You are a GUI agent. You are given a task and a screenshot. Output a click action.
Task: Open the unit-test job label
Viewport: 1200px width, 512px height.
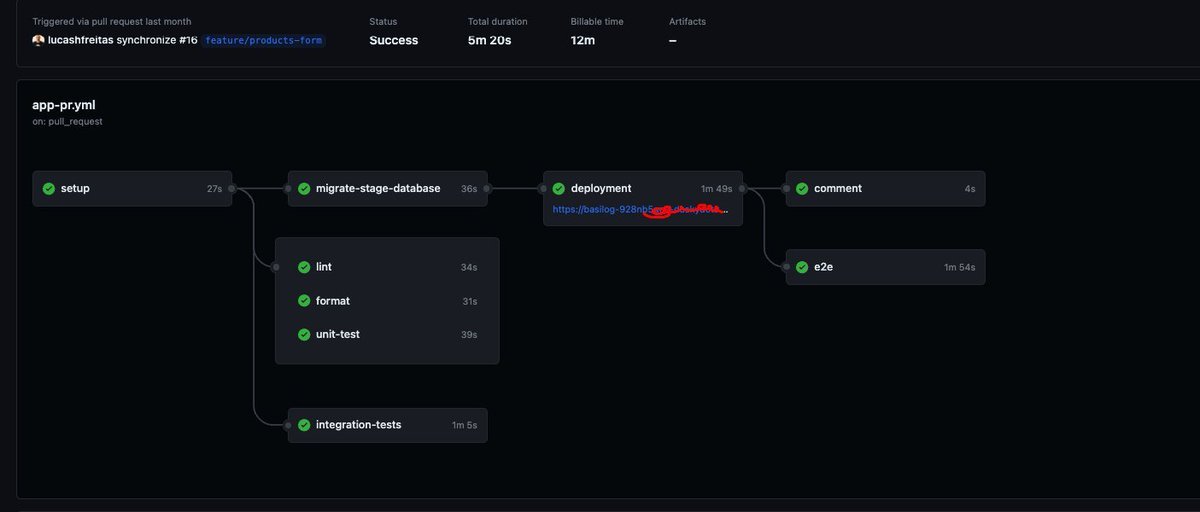[337, 334]
